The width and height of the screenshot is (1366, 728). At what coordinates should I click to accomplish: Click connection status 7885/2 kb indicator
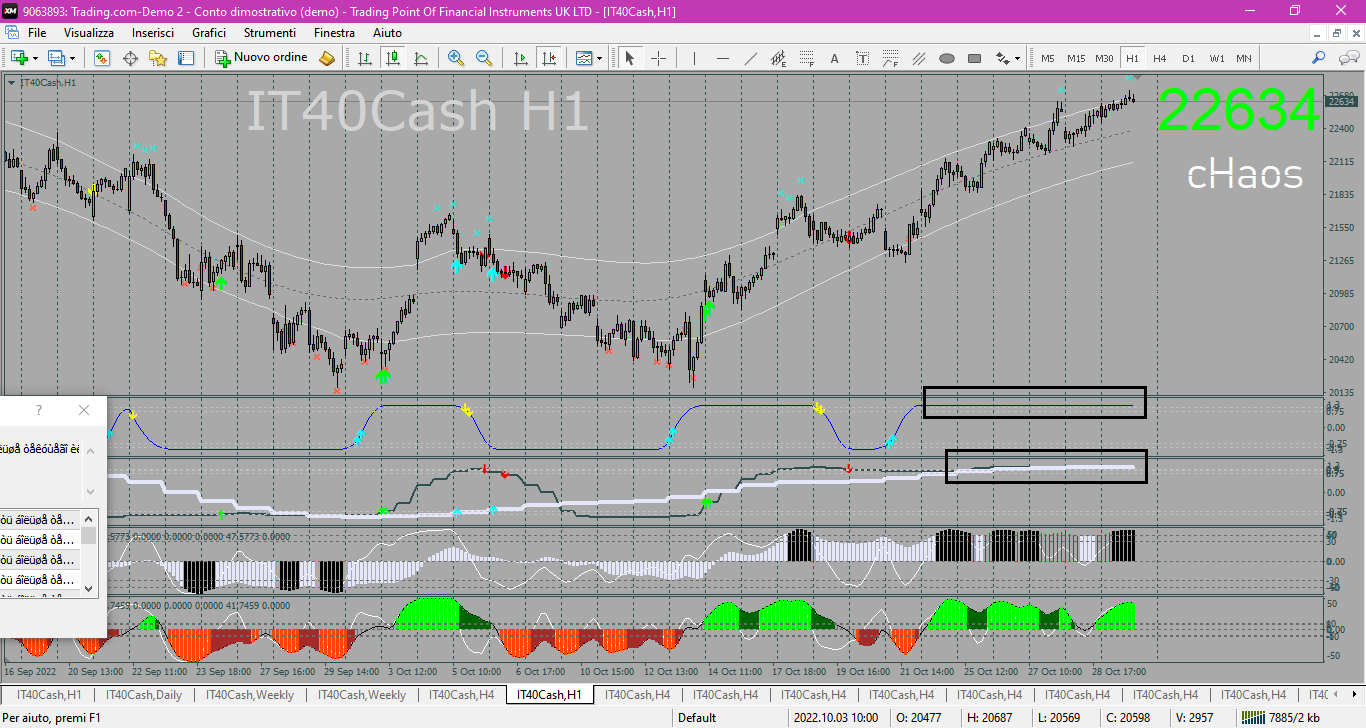(x=1283, y=717)
